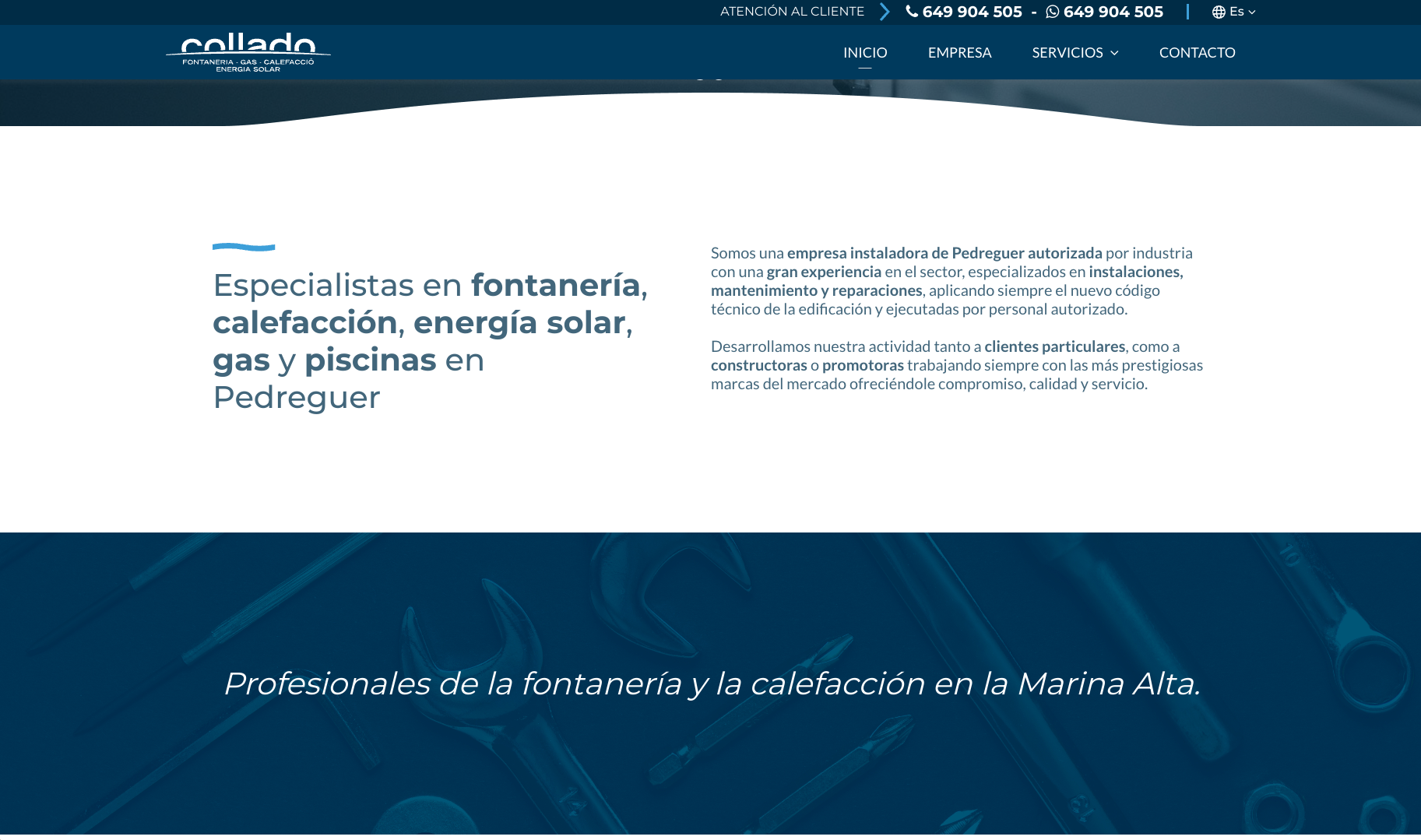Click the phone handset icon

[912, 12]
